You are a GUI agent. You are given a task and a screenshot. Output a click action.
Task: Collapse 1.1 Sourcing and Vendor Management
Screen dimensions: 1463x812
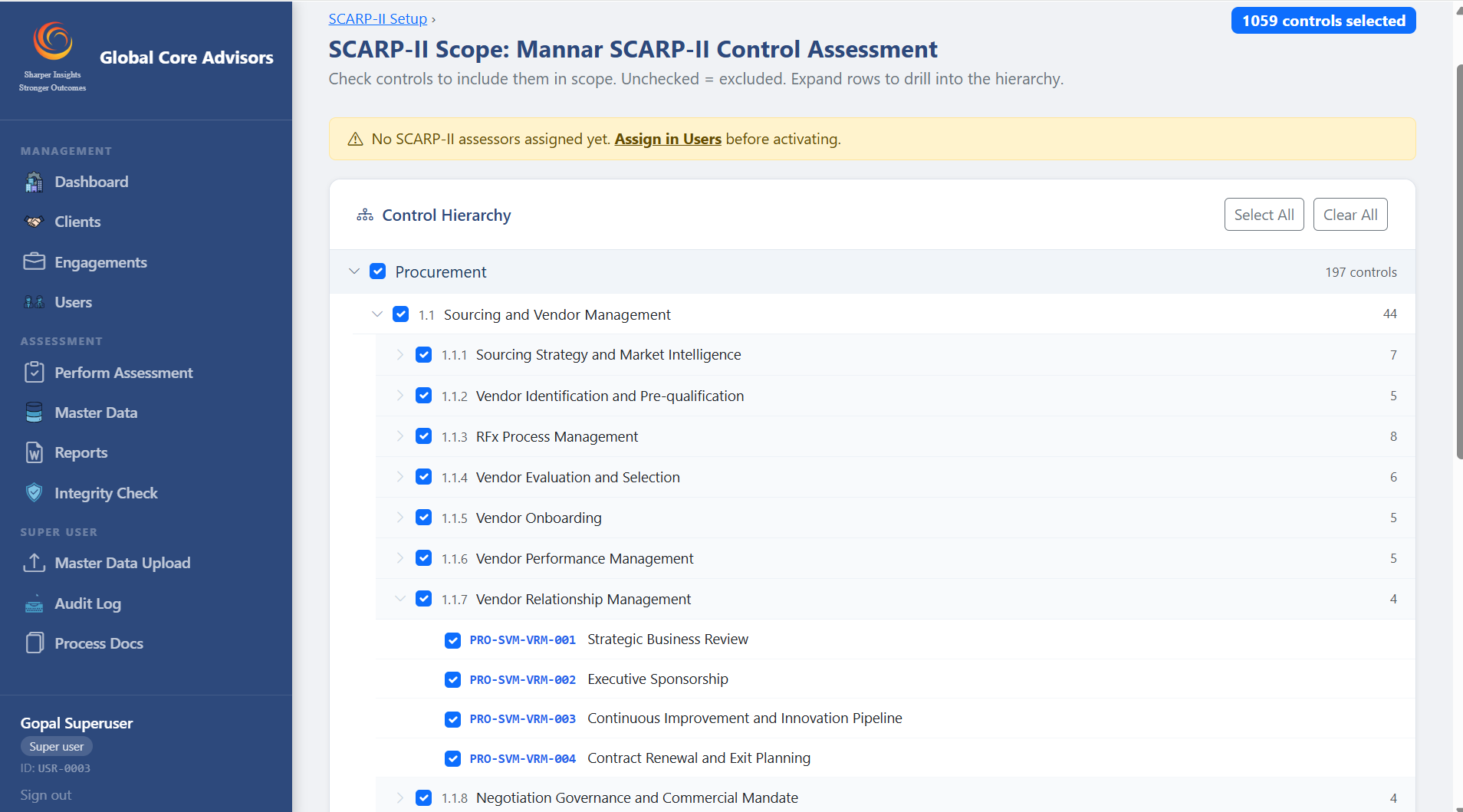coord(377,314)
